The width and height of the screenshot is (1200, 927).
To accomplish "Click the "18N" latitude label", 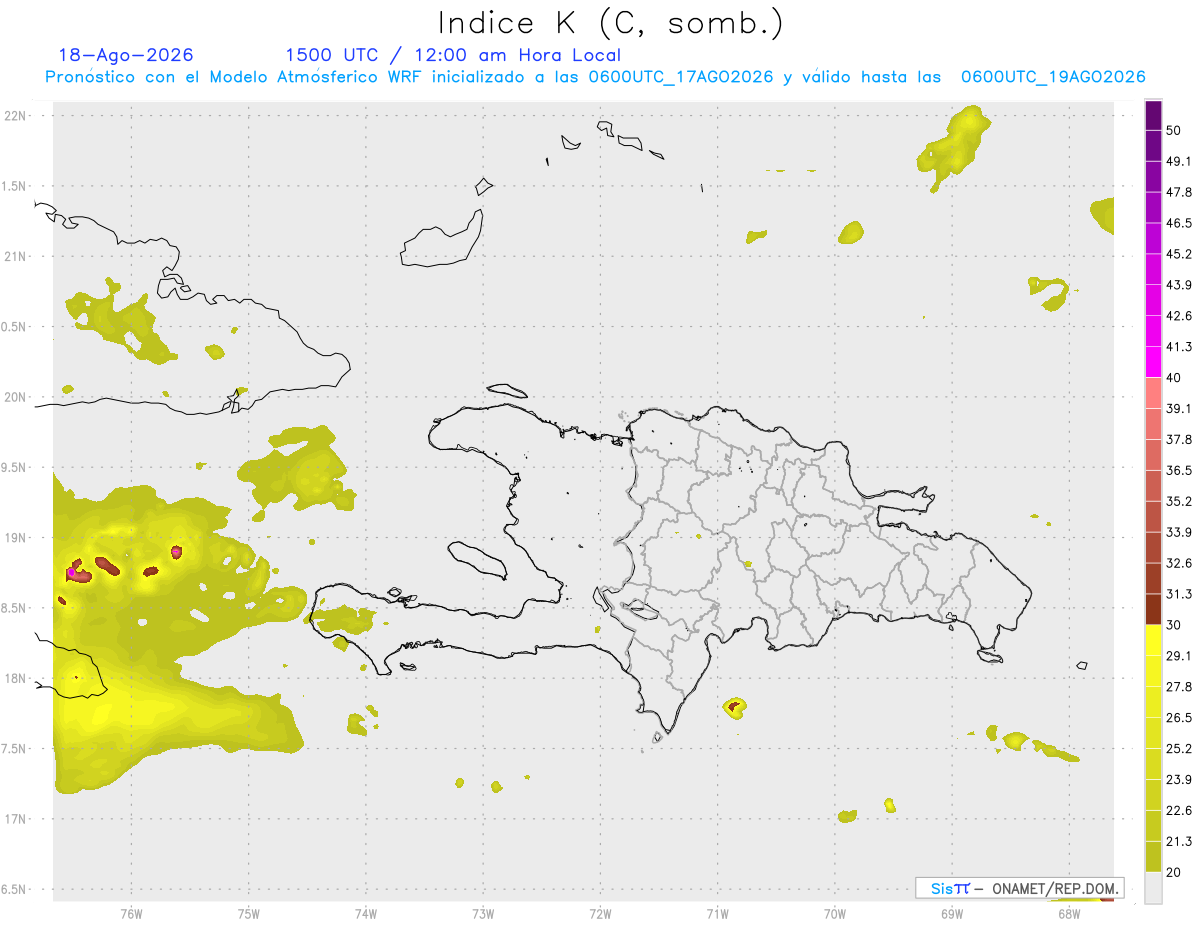I will tap(16, 679).
